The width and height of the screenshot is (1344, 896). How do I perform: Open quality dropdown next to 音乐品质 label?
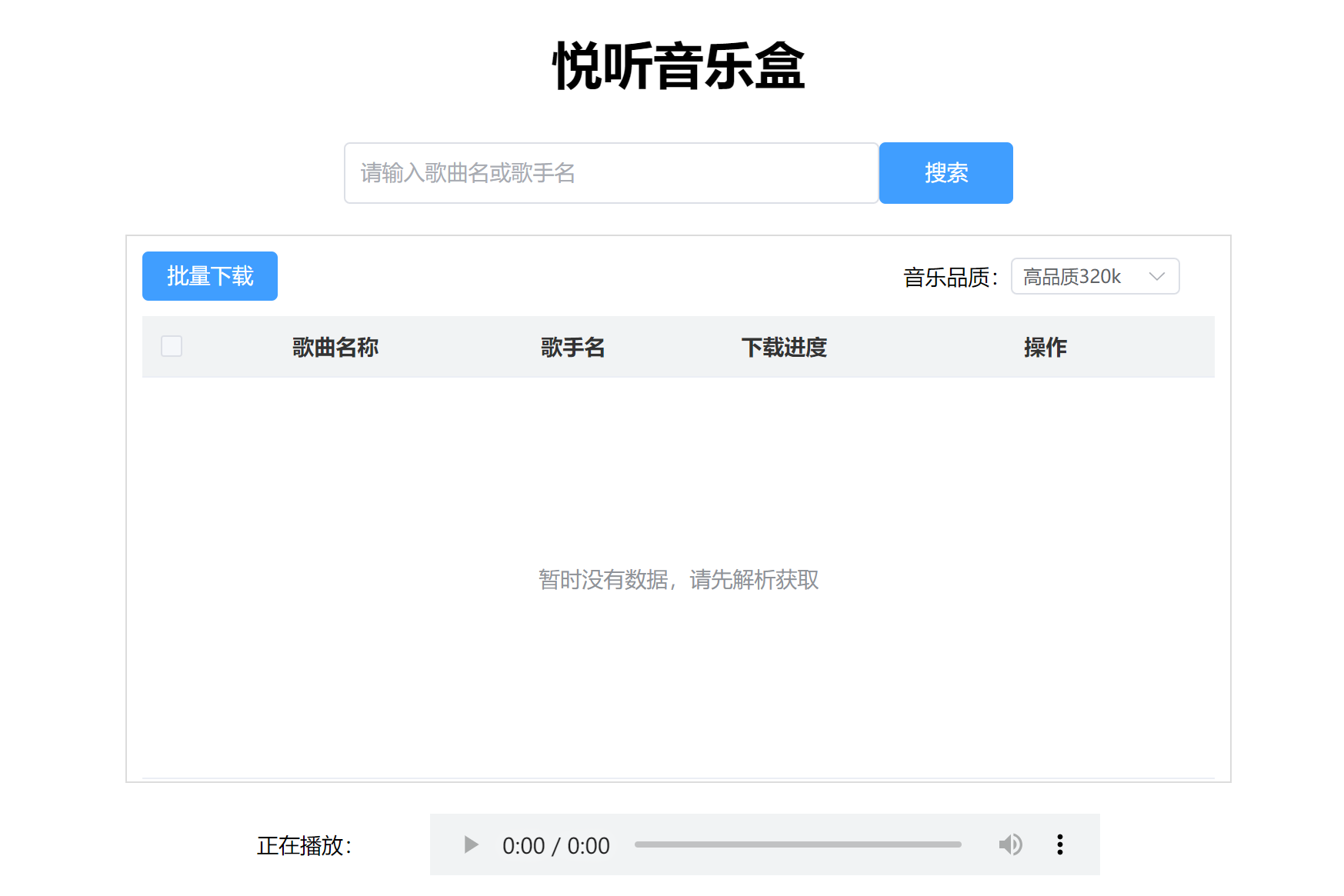[1094, 276]
